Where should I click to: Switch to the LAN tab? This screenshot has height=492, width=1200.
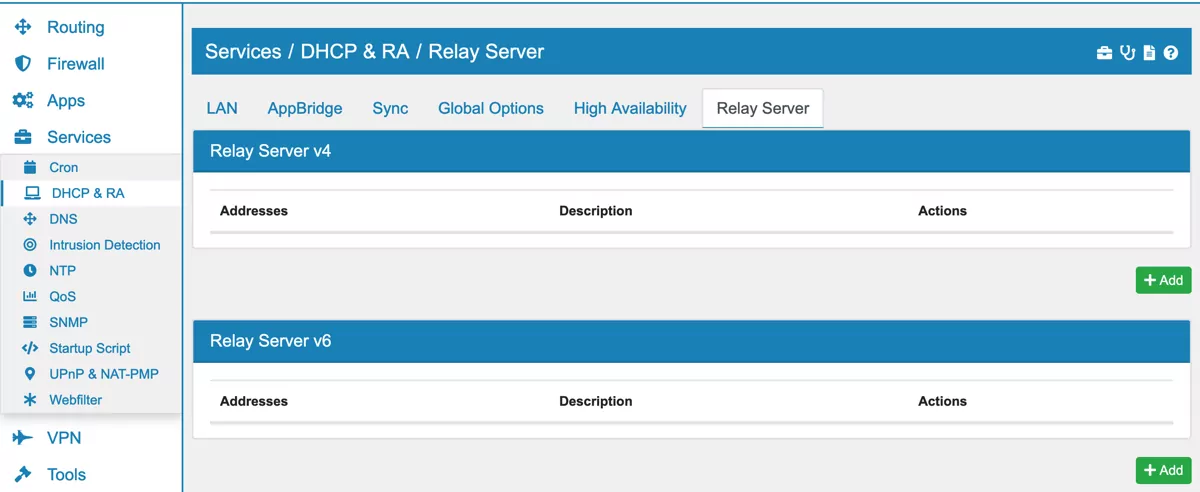coord(222,108)
